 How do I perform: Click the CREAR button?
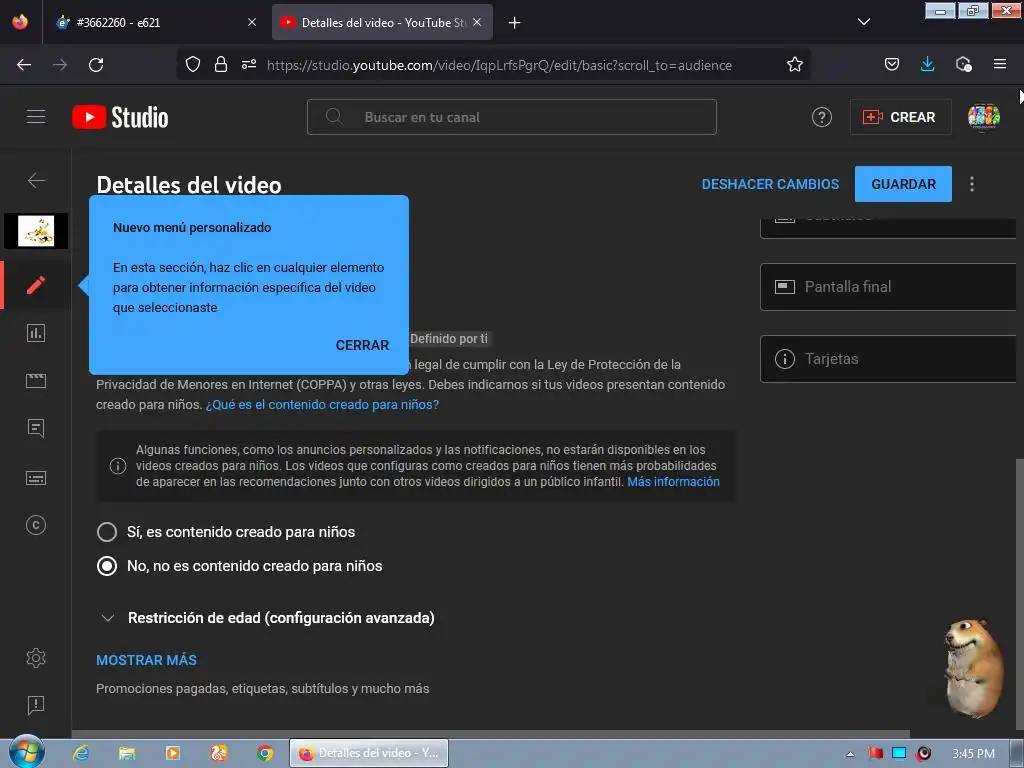(x=901, y=118)
